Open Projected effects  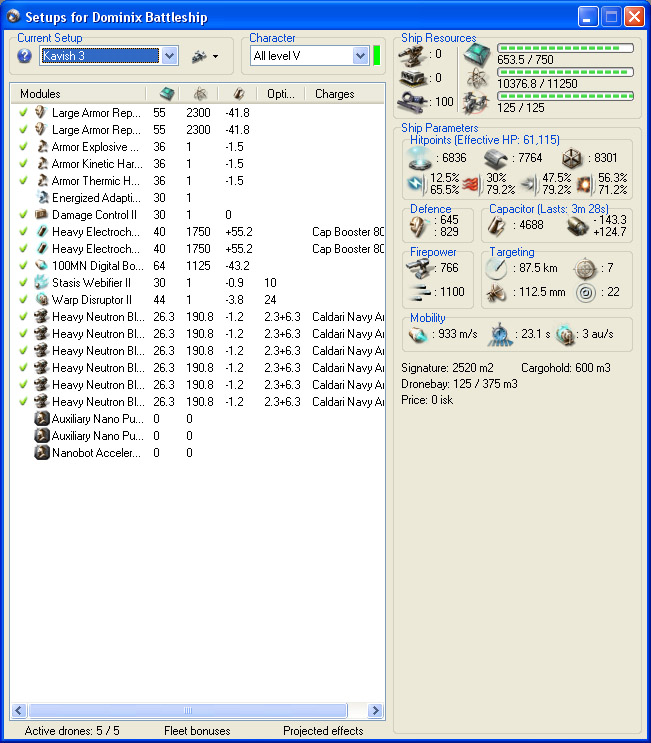tap(323, 731)
